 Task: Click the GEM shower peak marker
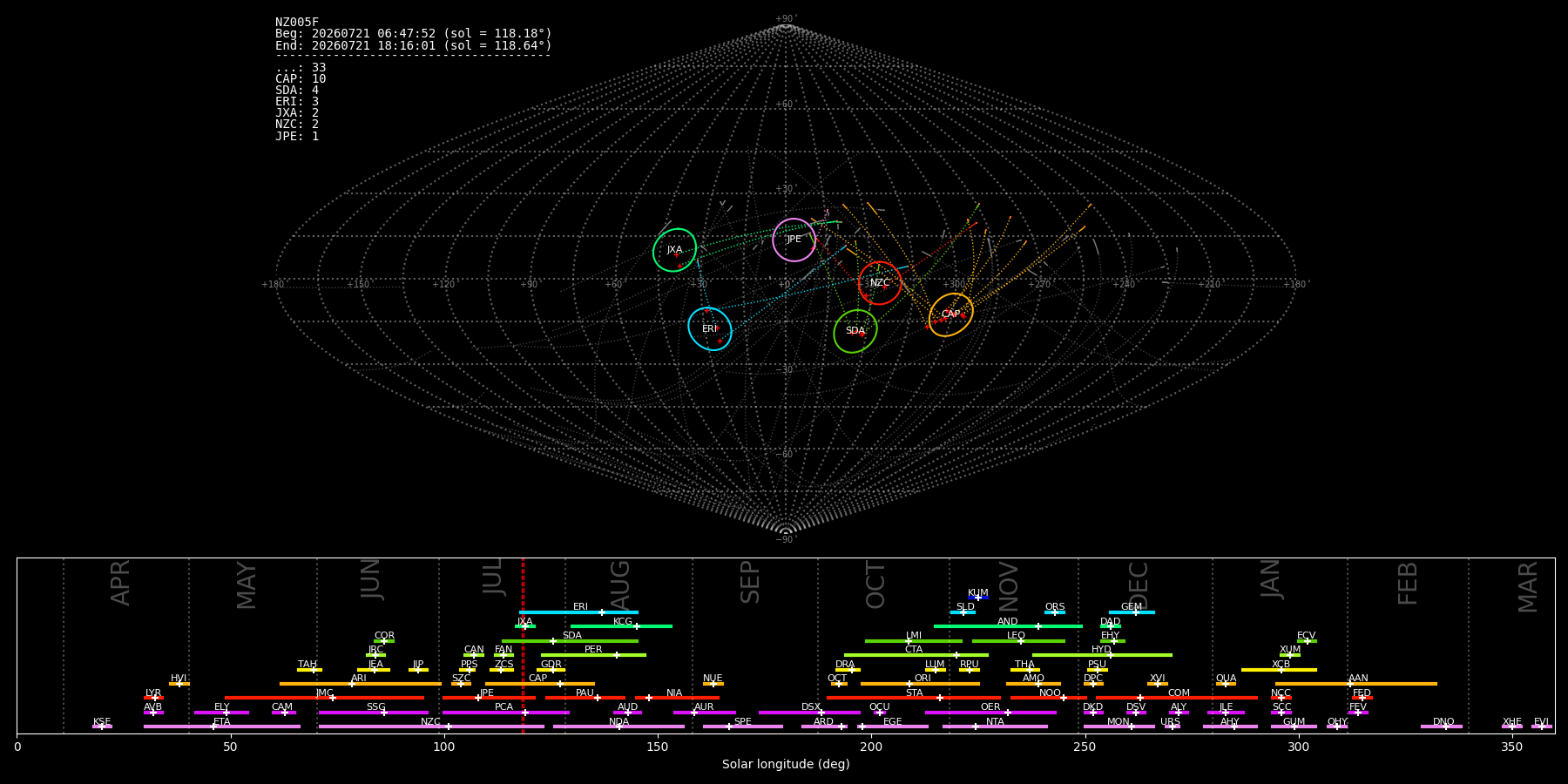pyautogui.click(x=1135, y=612)
